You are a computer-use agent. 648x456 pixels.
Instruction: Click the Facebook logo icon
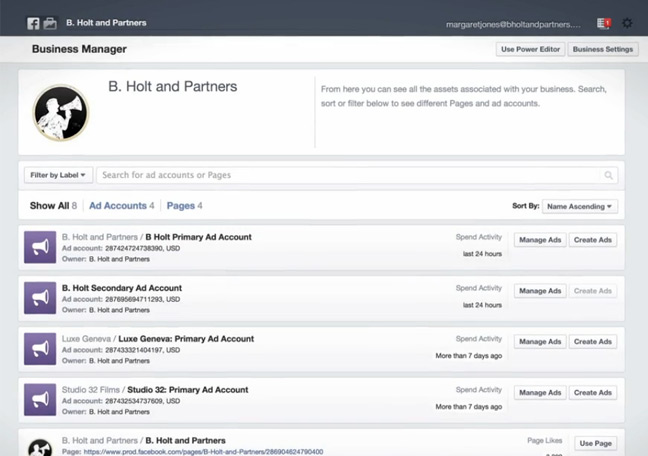(33, 23)
